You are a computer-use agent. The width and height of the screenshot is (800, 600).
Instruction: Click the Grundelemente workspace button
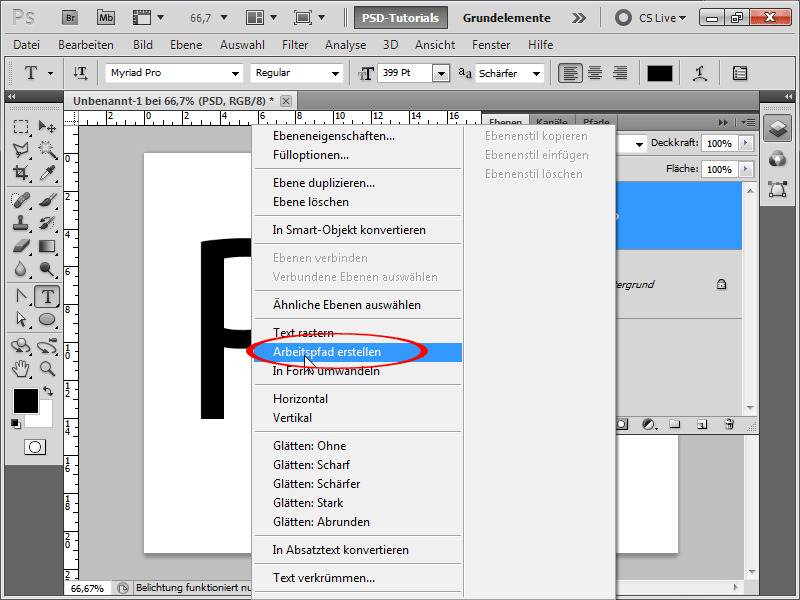[507, 18]
